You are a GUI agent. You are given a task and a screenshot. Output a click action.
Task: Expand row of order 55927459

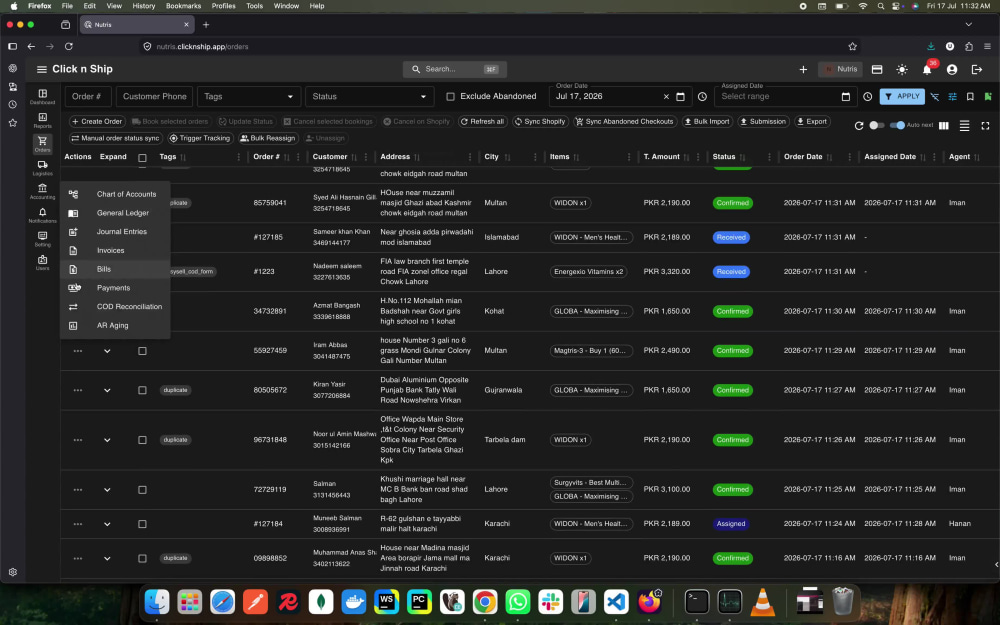pos(107,351)
